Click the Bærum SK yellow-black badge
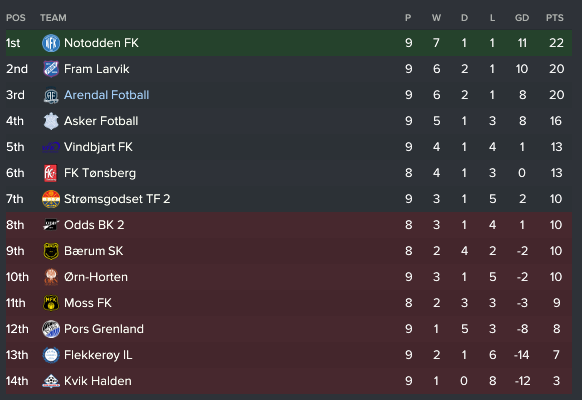The height and width of the screenshot is (400, 582). (x=51, y=251)
